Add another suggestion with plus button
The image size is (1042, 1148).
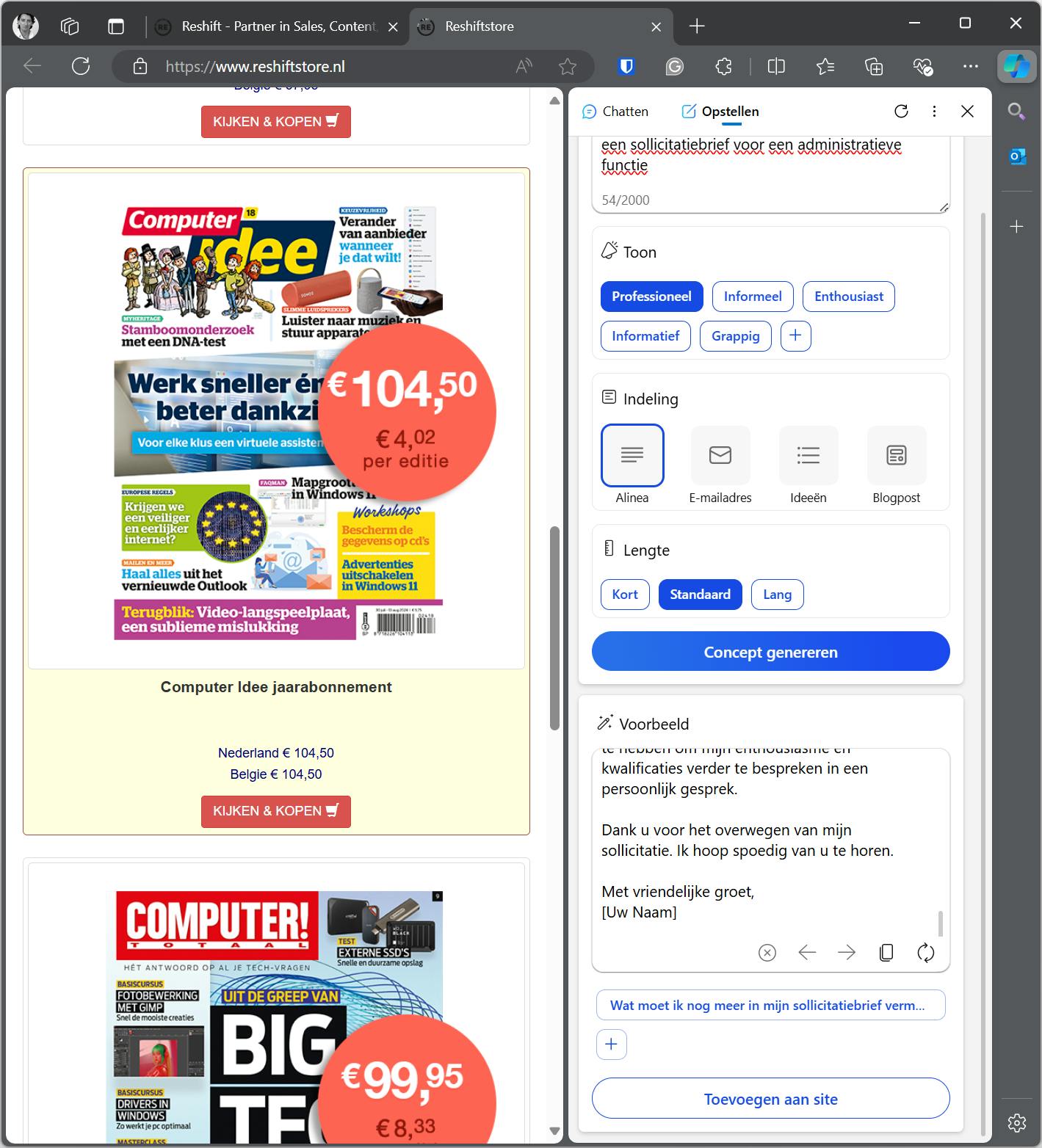click(x=611, y=1045)
